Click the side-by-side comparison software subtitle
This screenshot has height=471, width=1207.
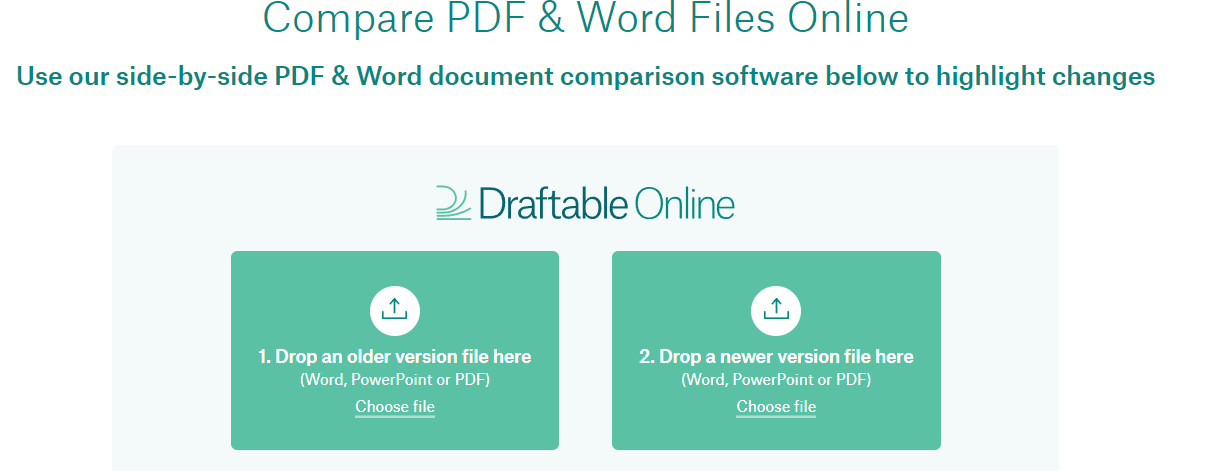(x=586, y=76)
